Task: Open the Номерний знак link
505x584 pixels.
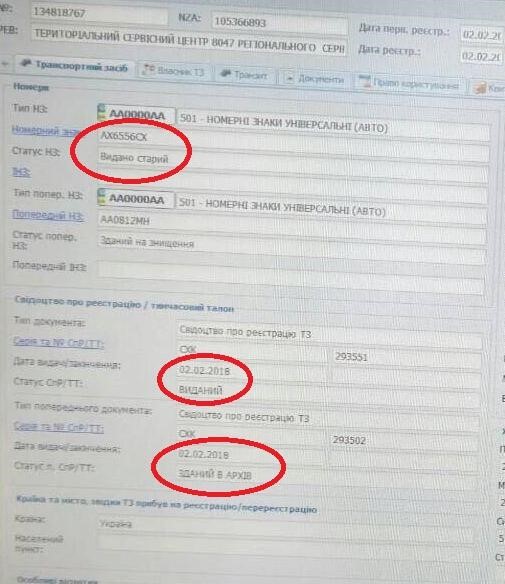Action: pos(46,130)
